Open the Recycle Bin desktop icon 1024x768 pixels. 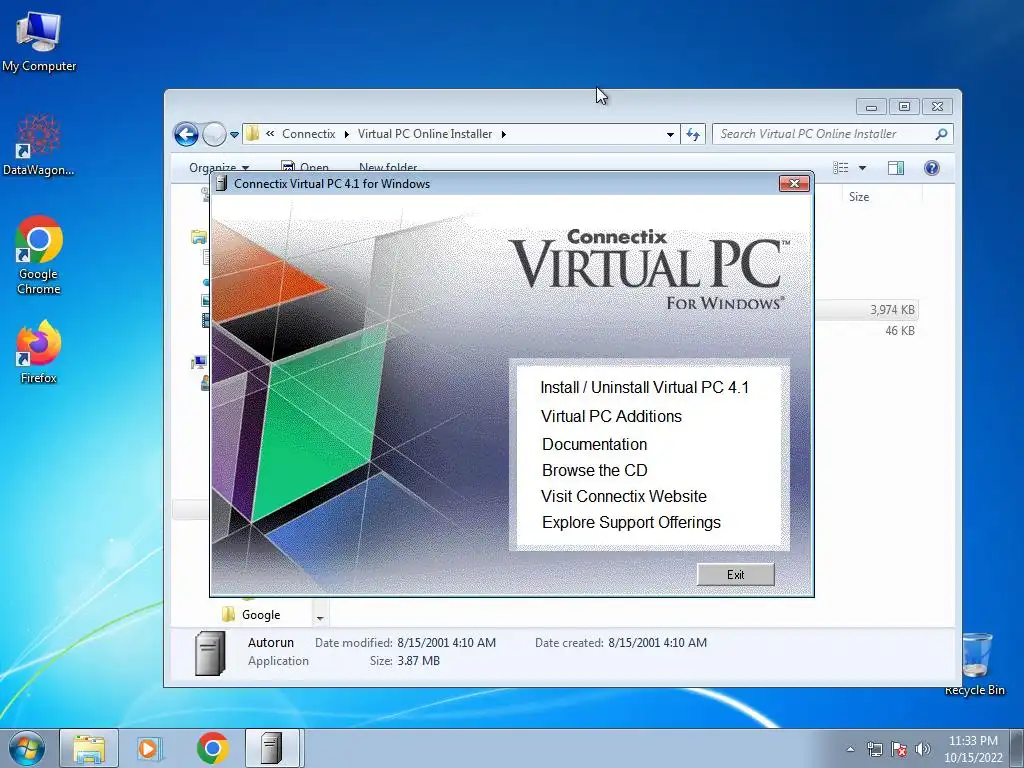[976, 664]
